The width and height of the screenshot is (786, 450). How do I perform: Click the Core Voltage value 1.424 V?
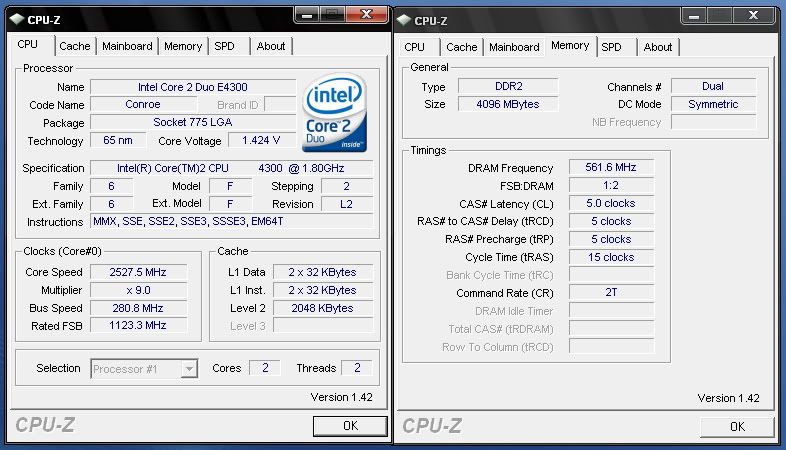pyautogui.click(x=261, y=140)
